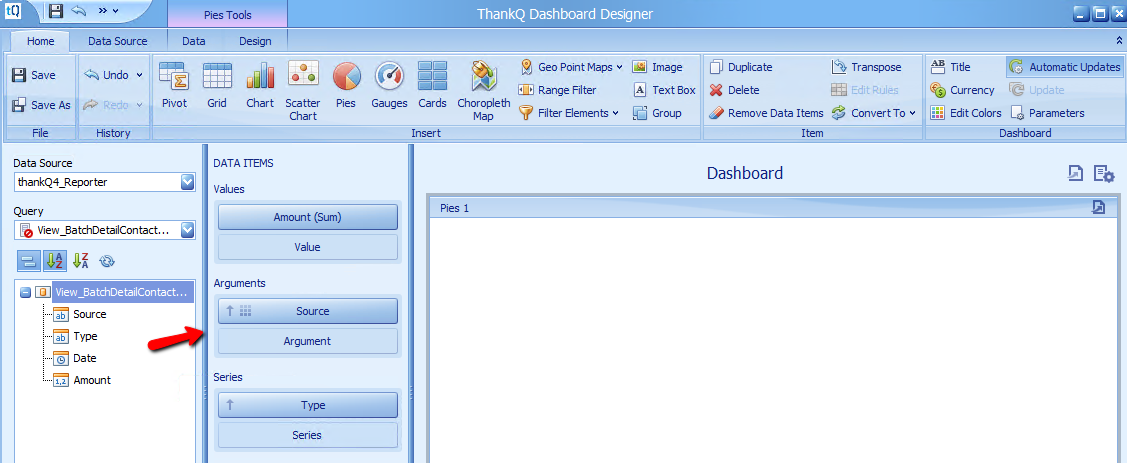Open the Edit Colors dialog
Image resolution: width=1127 pixels, height=463 pixels.
[x=966, y=113]
